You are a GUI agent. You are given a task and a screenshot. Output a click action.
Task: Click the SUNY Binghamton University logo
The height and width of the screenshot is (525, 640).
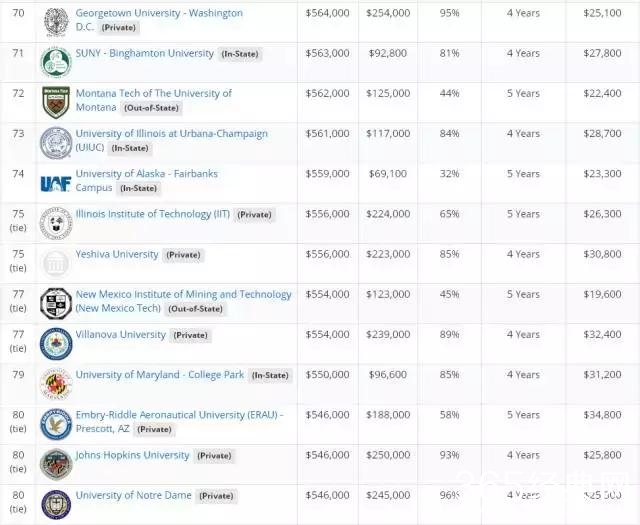click(55, 62)
